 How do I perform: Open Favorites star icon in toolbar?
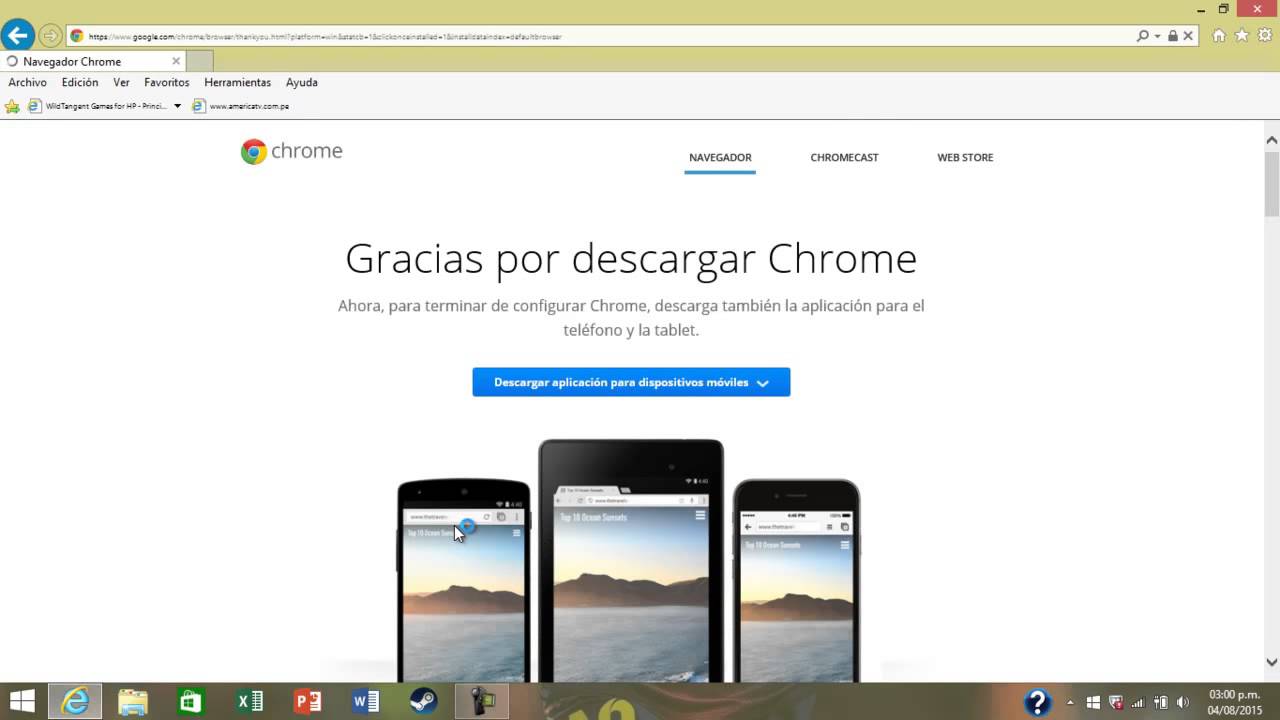coord(1242,36)
